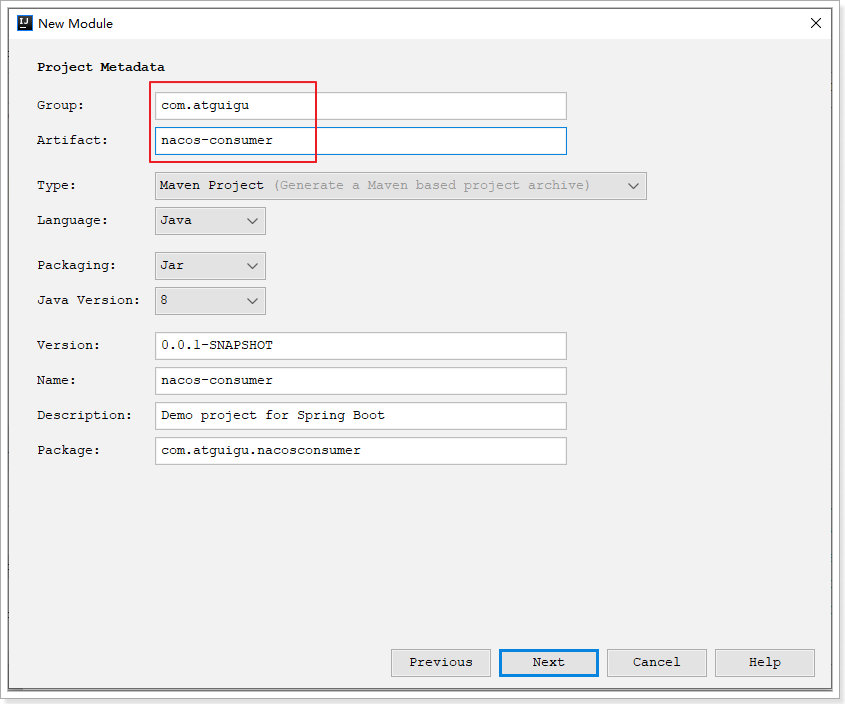Viewport: 845px width, 704px height.
Task: Open the Packaging dropdown showing Jar
Action: point(210,266)
